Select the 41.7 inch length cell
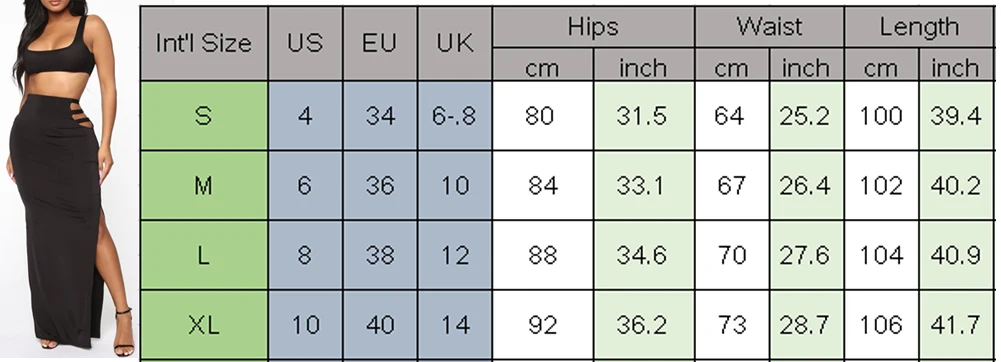The image size is (1001, 362). click(956, 325)
